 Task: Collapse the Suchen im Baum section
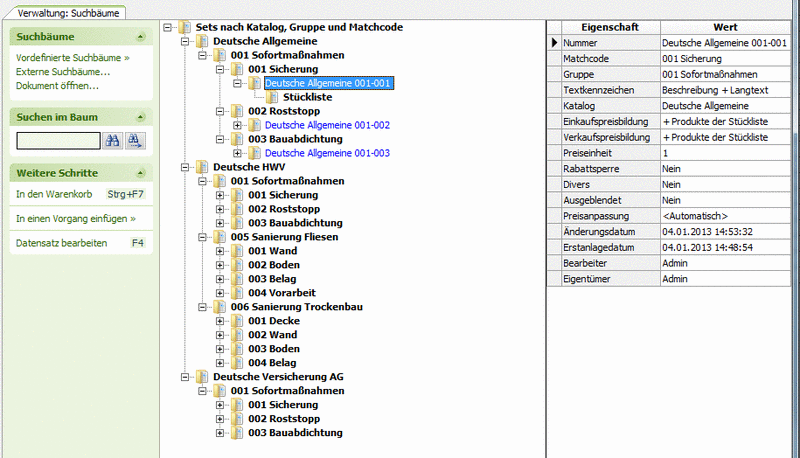click(140, 117)
